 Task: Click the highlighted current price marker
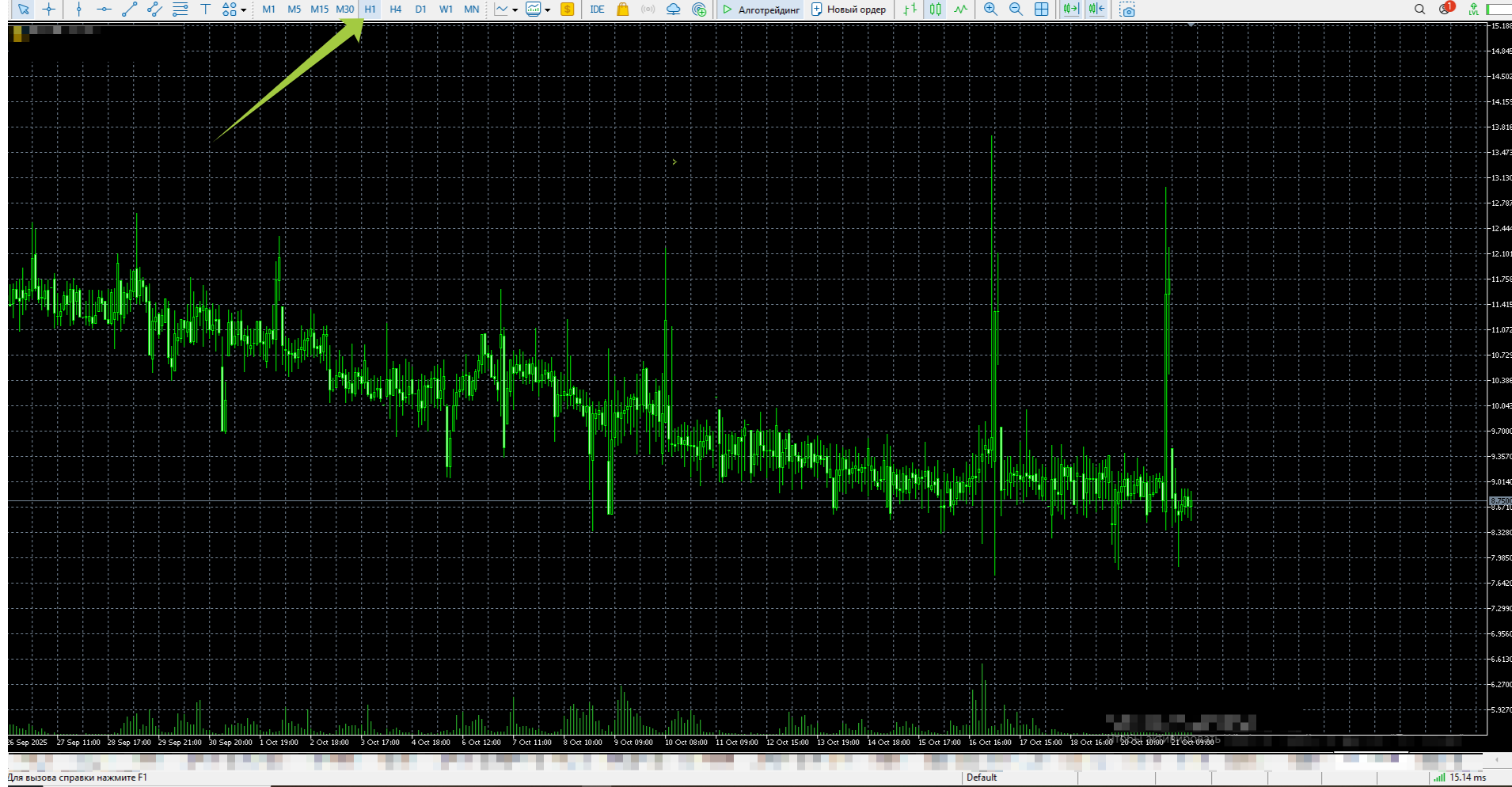pyautogui.click(x=1500, y=501)
